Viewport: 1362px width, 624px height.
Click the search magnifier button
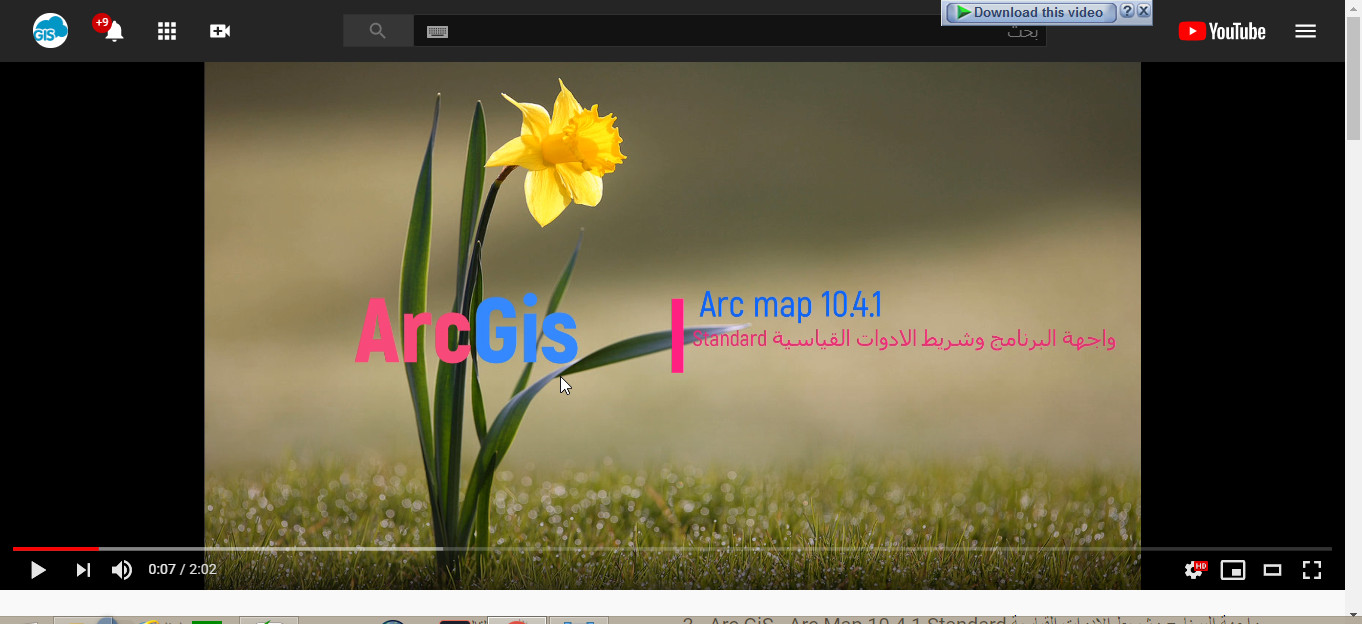378,31
